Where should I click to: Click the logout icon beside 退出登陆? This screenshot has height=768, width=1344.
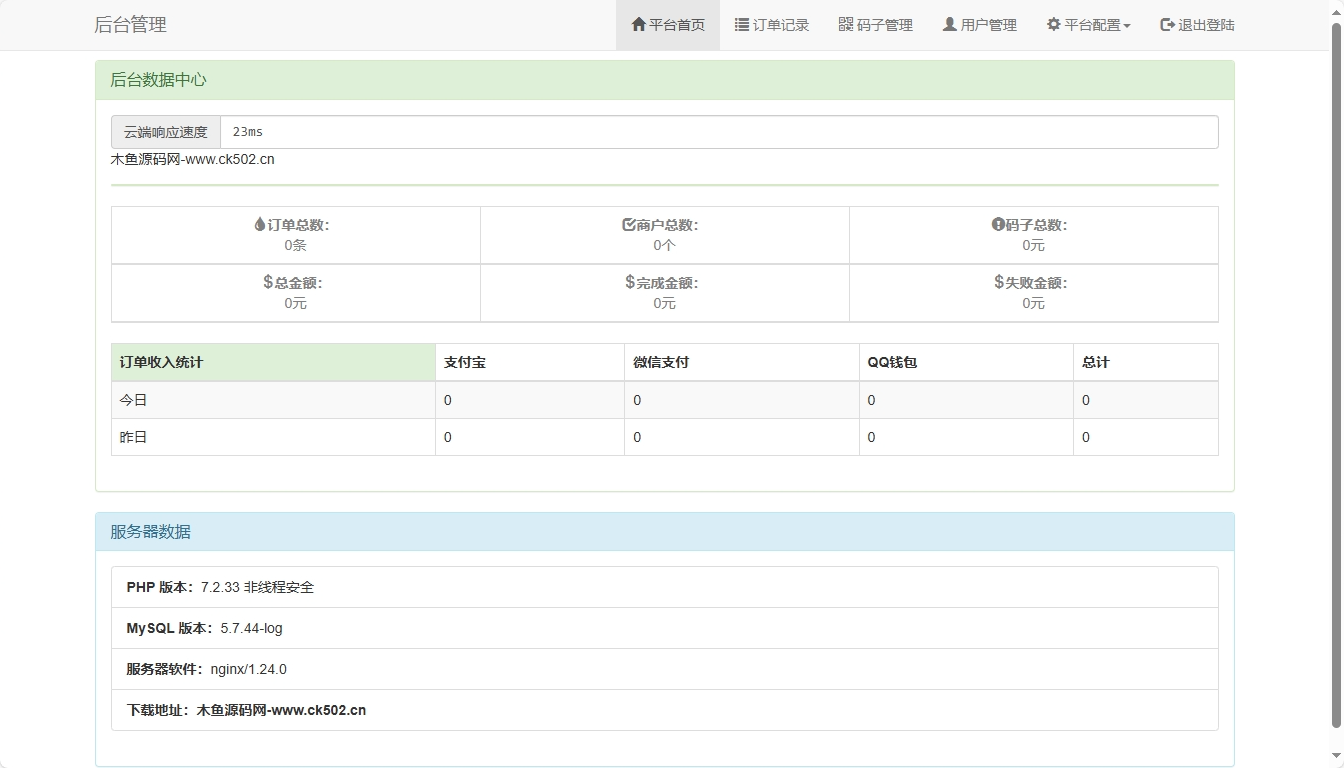(x=1167, y=25)
